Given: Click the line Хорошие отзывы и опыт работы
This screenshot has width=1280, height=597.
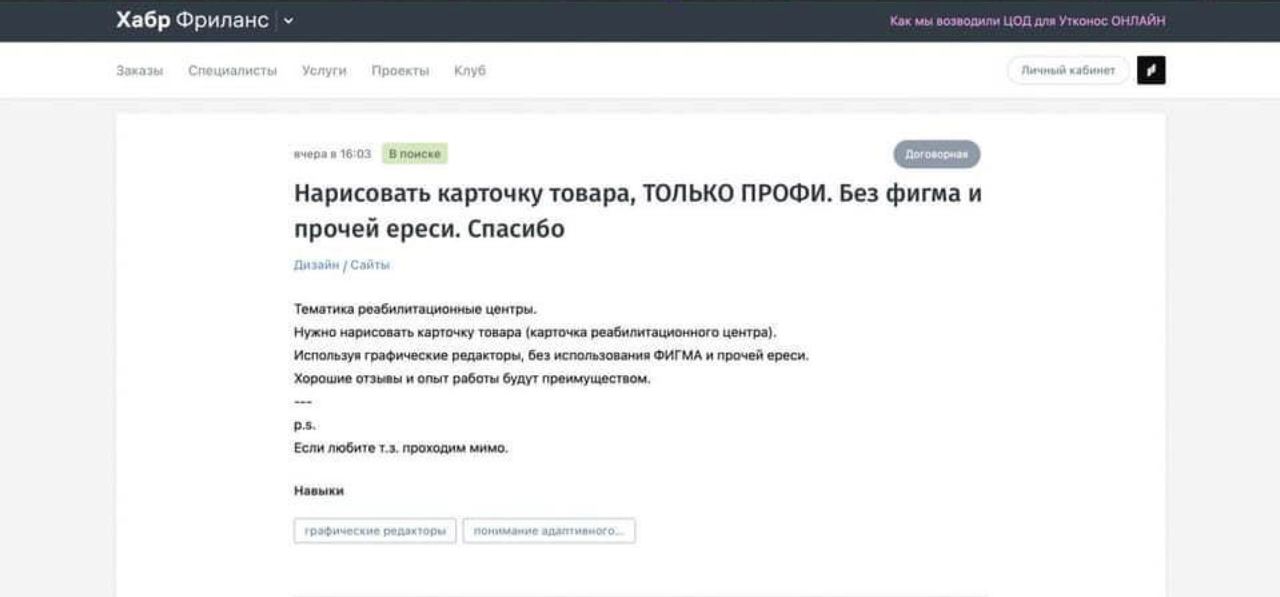Looking at the screenshot, I should click(x=472, y=379).
